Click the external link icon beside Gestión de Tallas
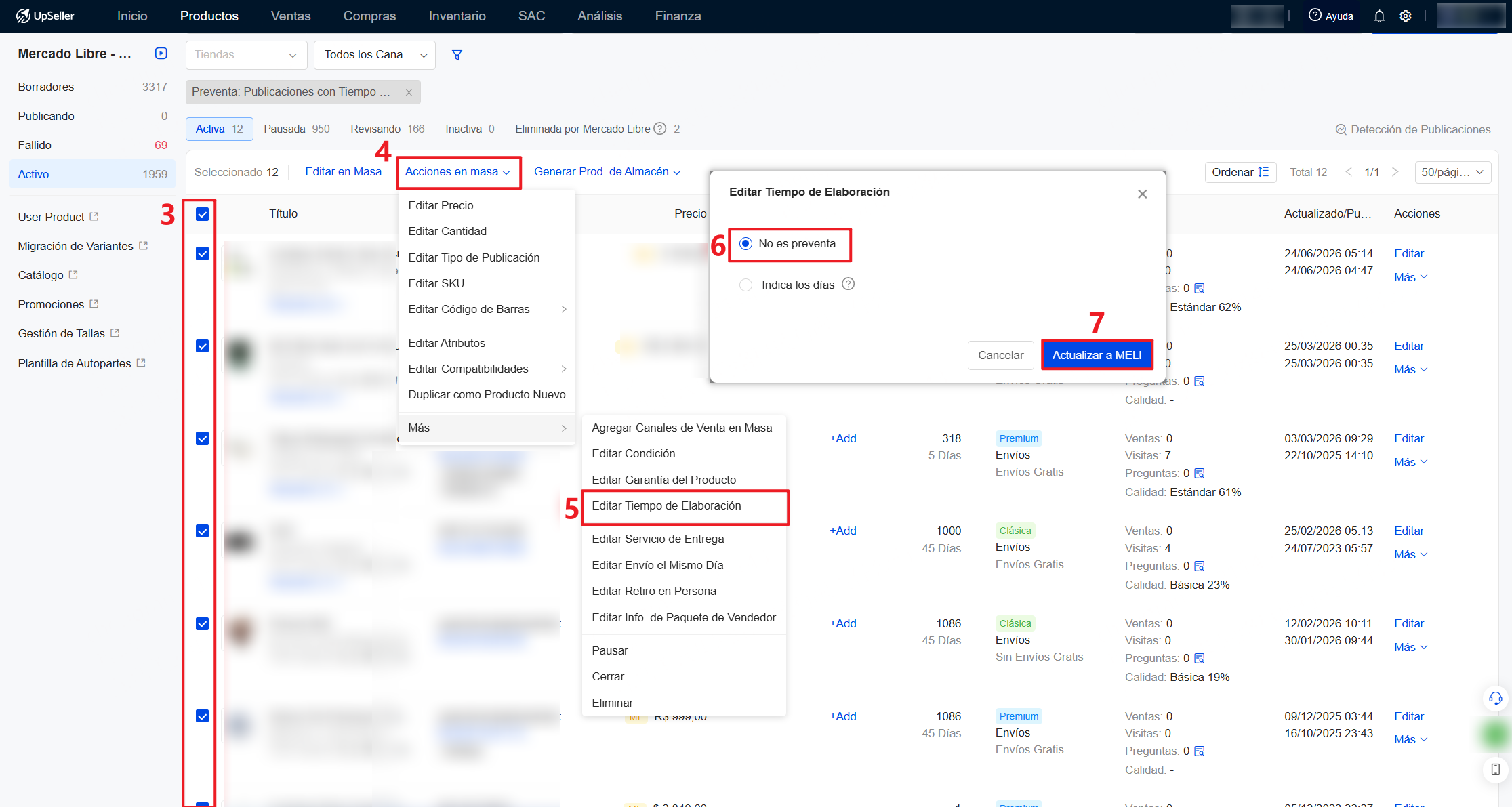Viewport: 1512px width, 807px height. [115, 333]
